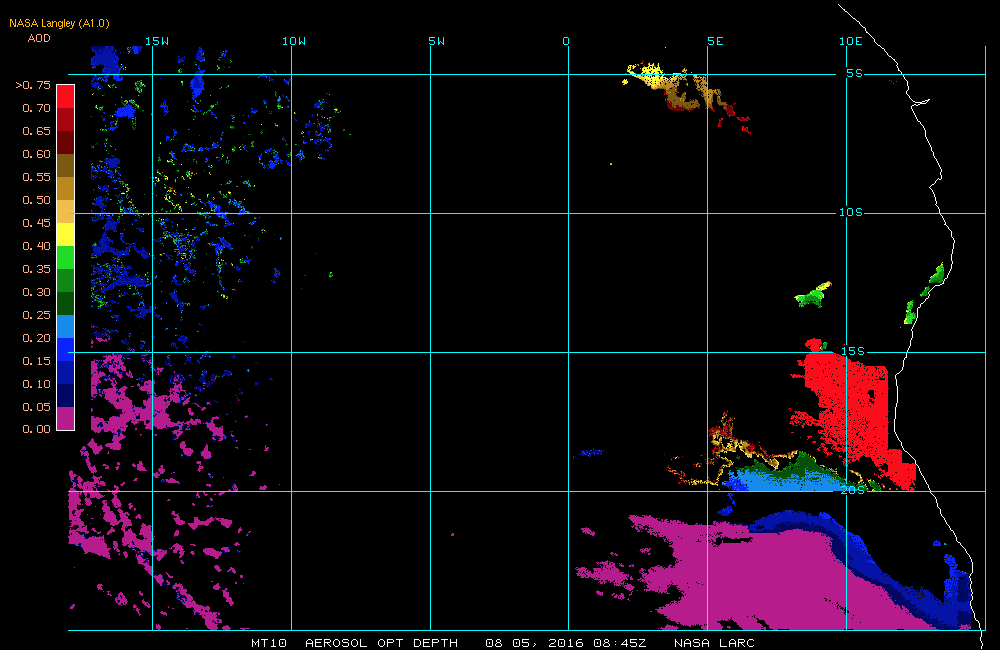1000x650 pixels.
Task: Click the bright red >0.75 legend swatch
Action: coord(65,96)
